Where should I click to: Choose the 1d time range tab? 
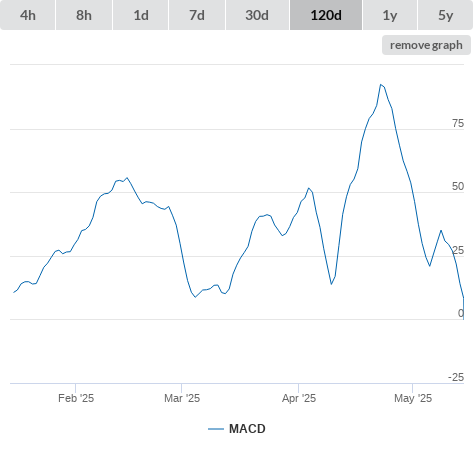(141, 15)
